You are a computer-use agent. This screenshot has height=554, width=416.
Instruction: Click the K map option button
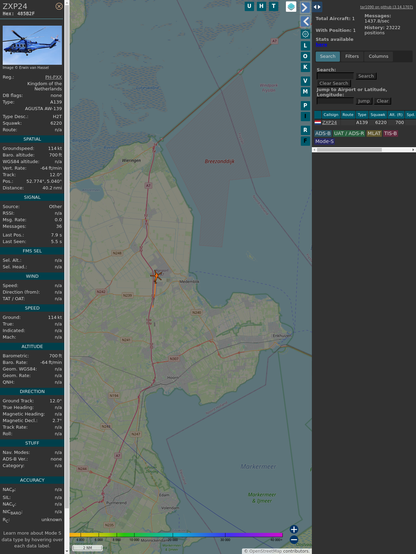(305, 67)
